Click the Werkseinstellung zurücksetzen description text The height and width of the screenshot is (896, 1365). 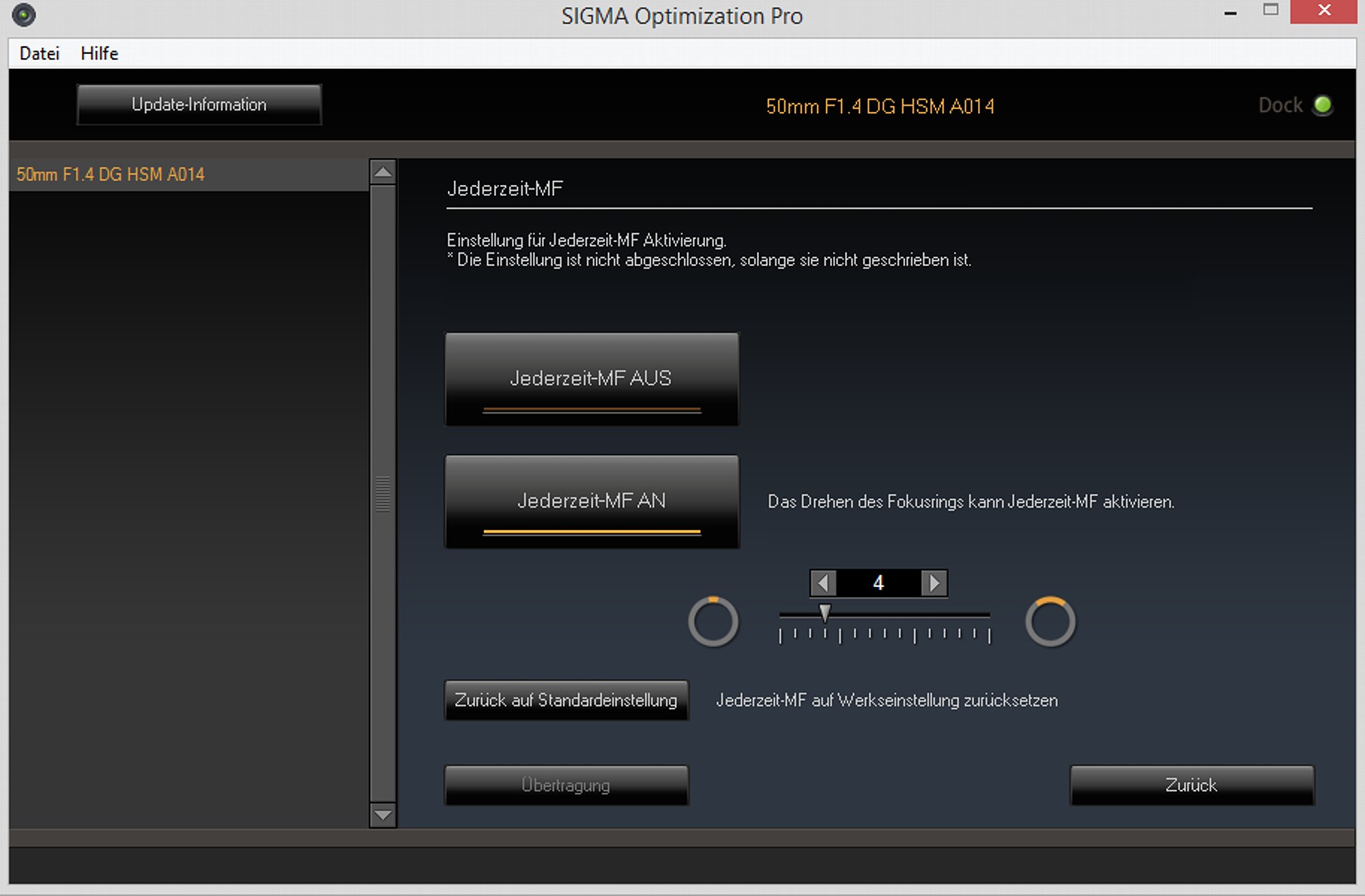coord(887,700)
